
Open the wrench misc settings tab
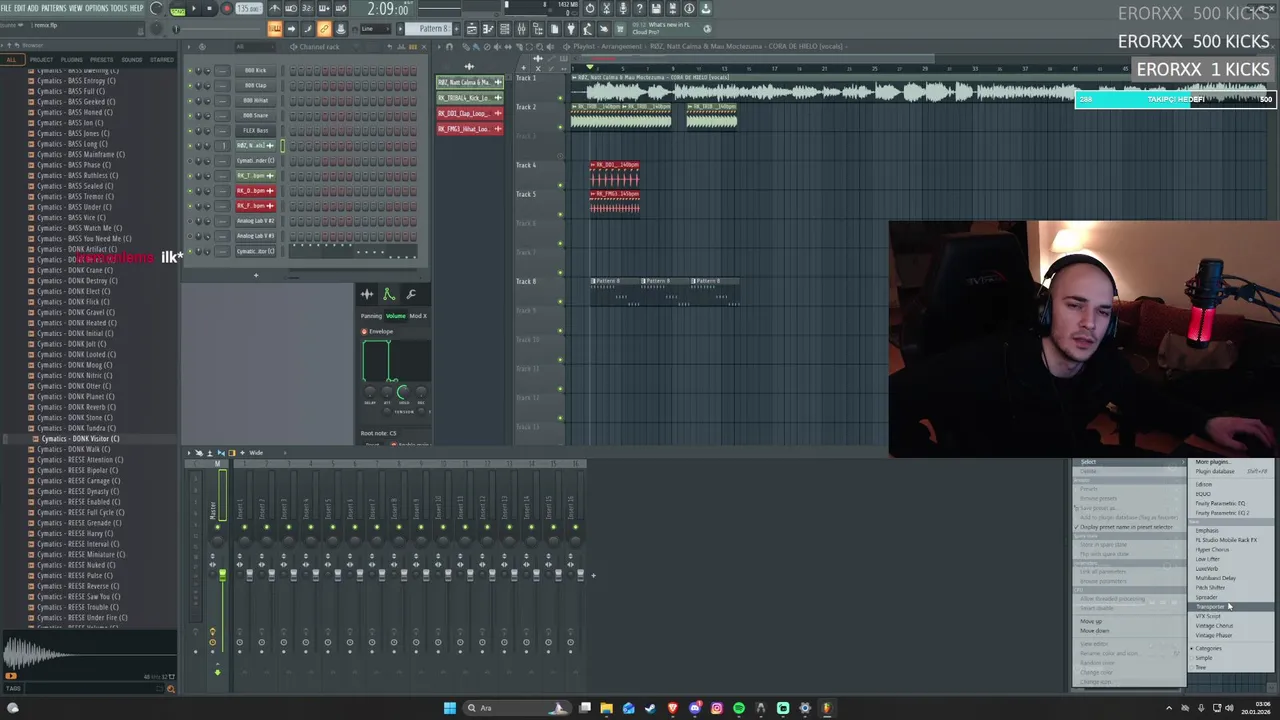411,294
